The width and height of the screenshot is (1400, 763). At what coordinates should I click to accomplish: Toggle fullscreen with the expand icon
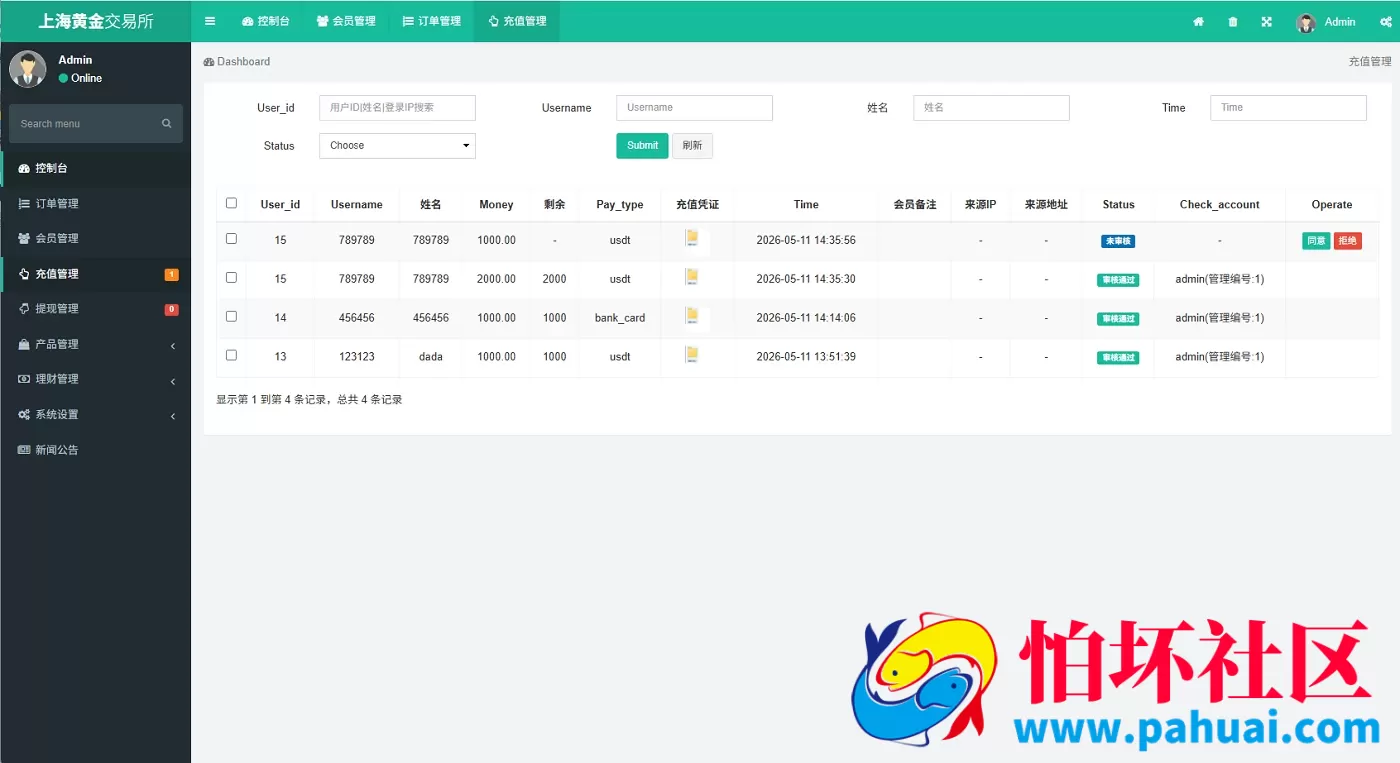pos(1266,22)
